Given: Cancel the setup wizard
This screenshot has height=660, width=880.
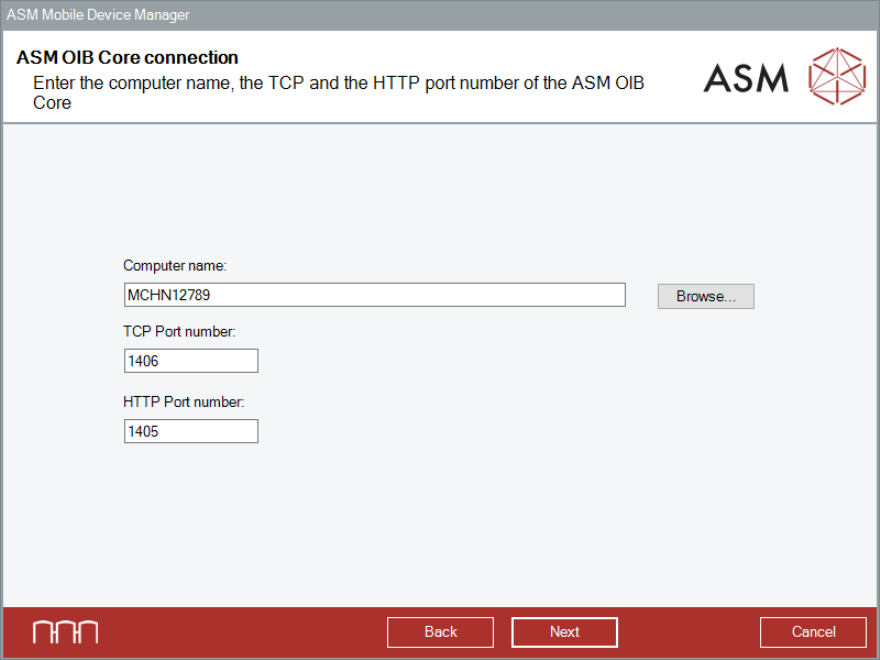Looking at the screenshot, I should (813, 632).
